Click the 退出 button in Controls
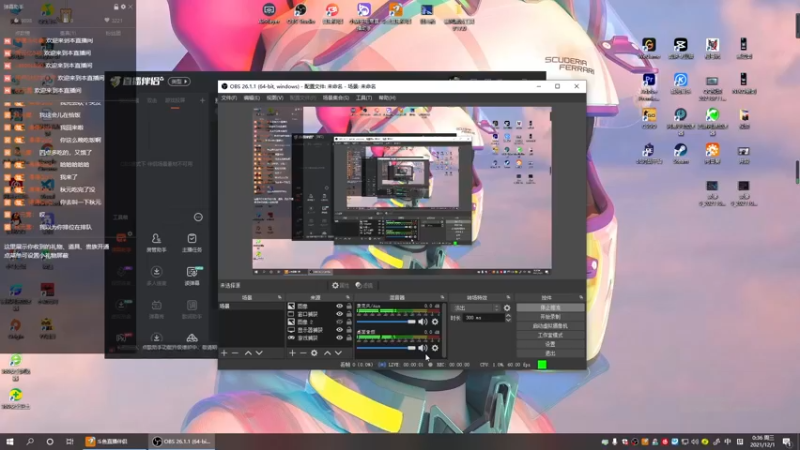Image resolution: width=800 pixels, height=450 pixels. click(x=550, y=353)
